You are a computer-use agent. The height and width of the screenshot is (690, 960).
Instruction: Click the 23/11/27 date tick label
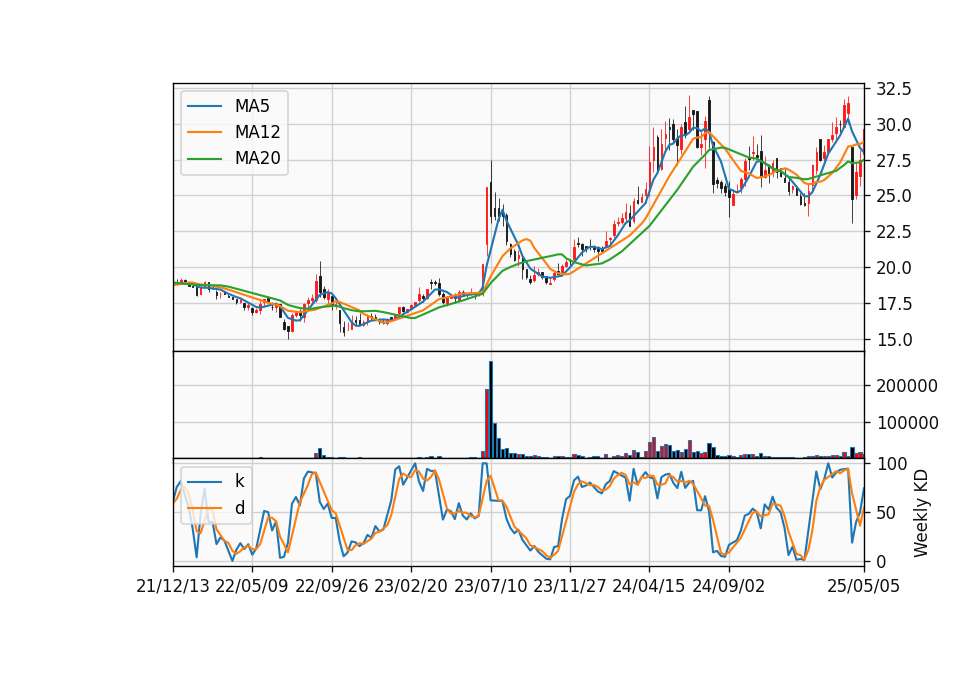[570, 586]
